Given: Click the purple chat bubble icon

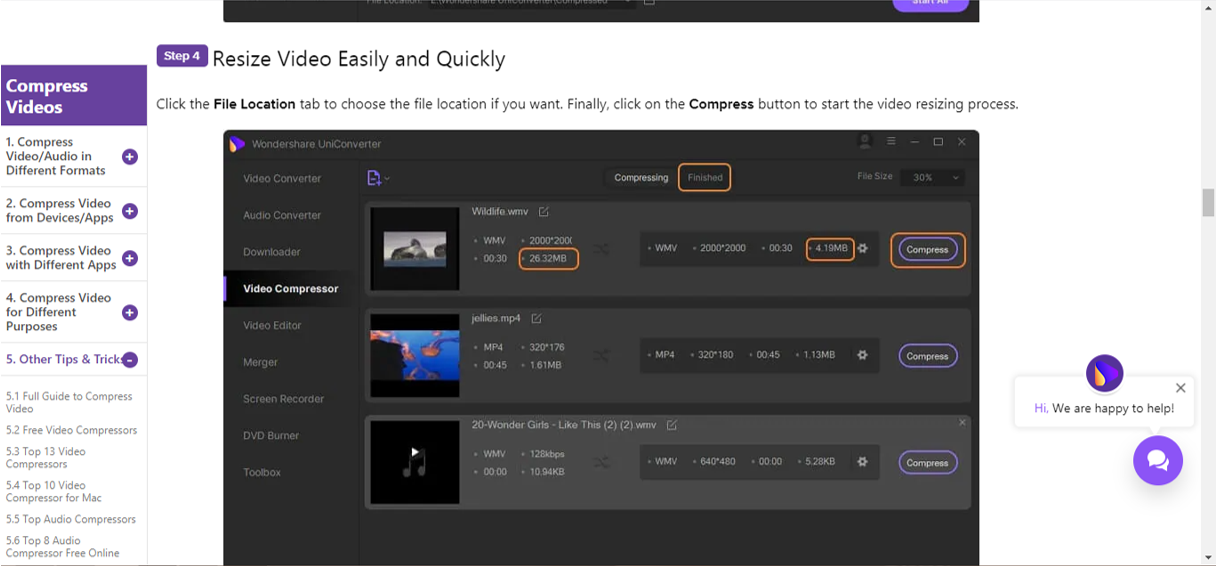Looking at the screenshot, I should pyautogui.click(x=1157, y=460).
